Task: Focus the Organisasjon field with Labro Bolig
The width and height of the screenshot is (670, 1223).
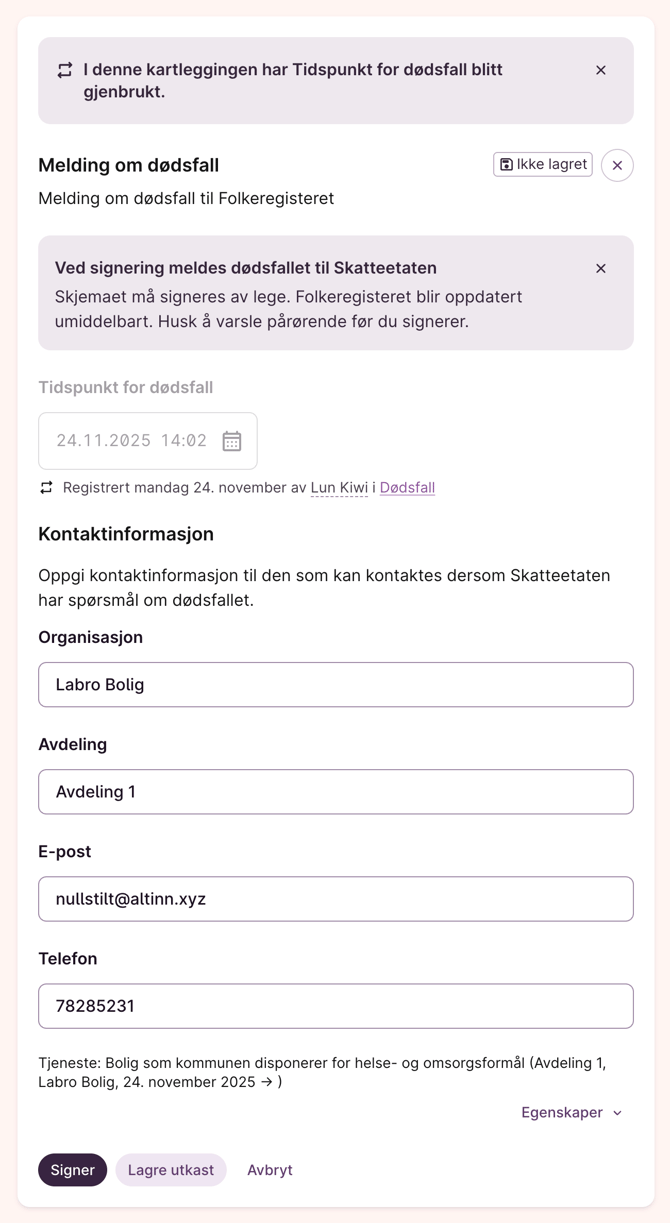Action: click(336, 685)
